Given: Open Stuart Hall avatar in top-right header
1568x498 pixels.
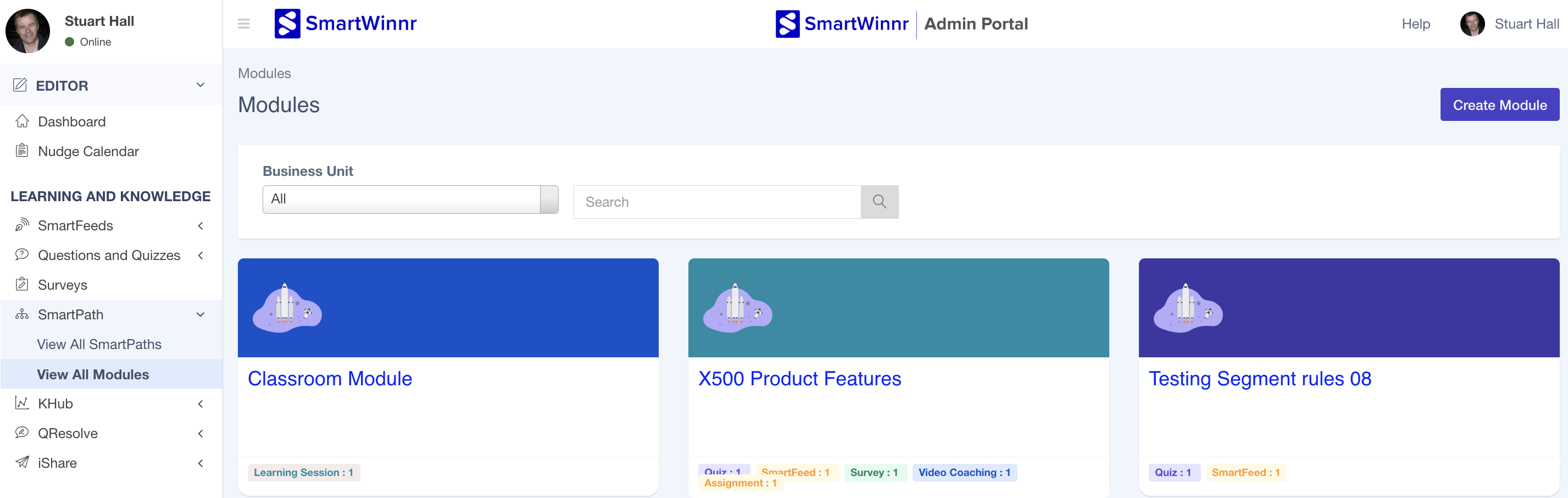Looking at the screenshot, I should (1472, 24).
